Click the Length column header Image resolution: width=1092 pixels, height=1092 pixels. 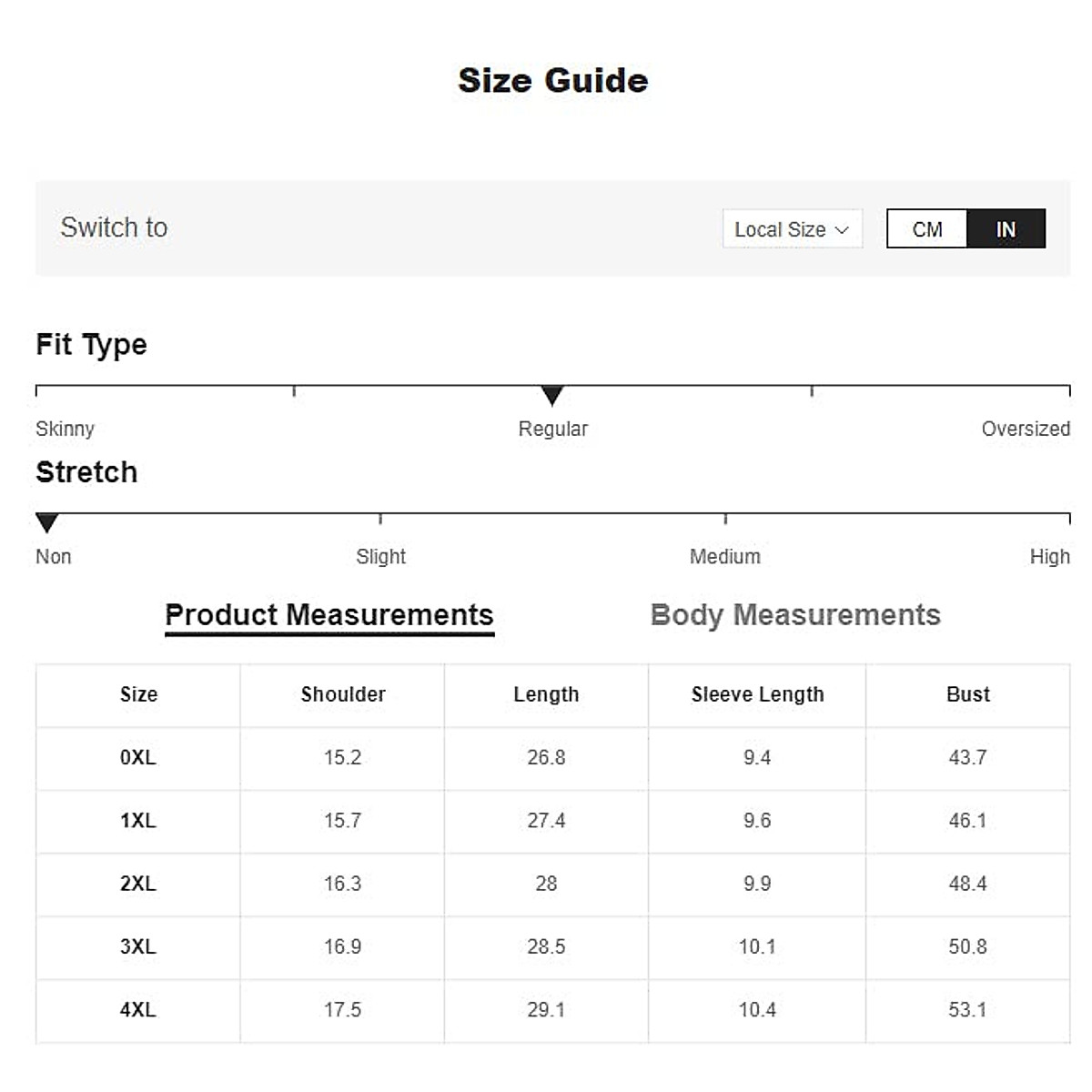click(x=546, y=694)
